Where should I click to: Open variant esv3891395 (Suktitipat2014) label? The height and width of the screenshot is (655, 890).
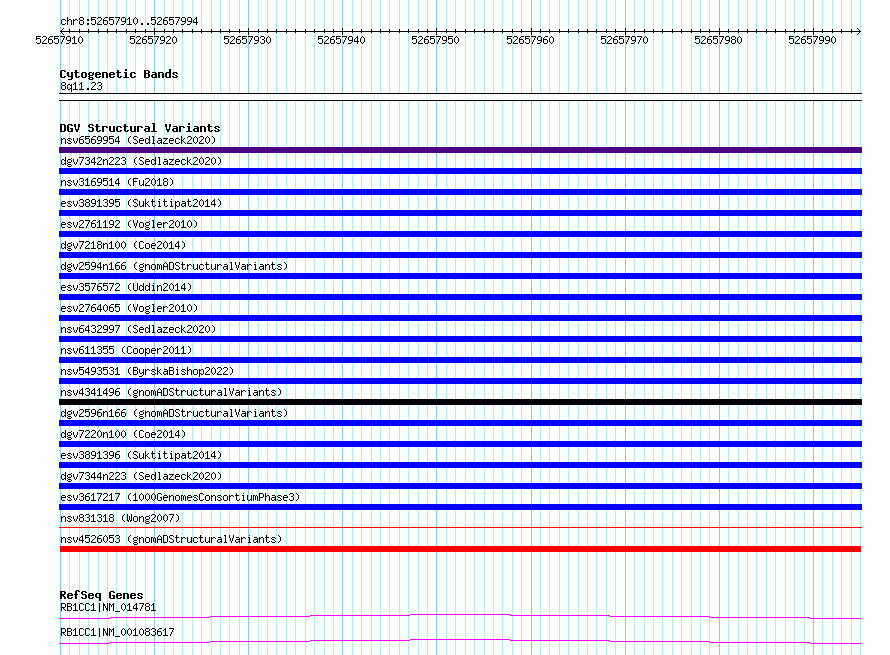[141, 203]
